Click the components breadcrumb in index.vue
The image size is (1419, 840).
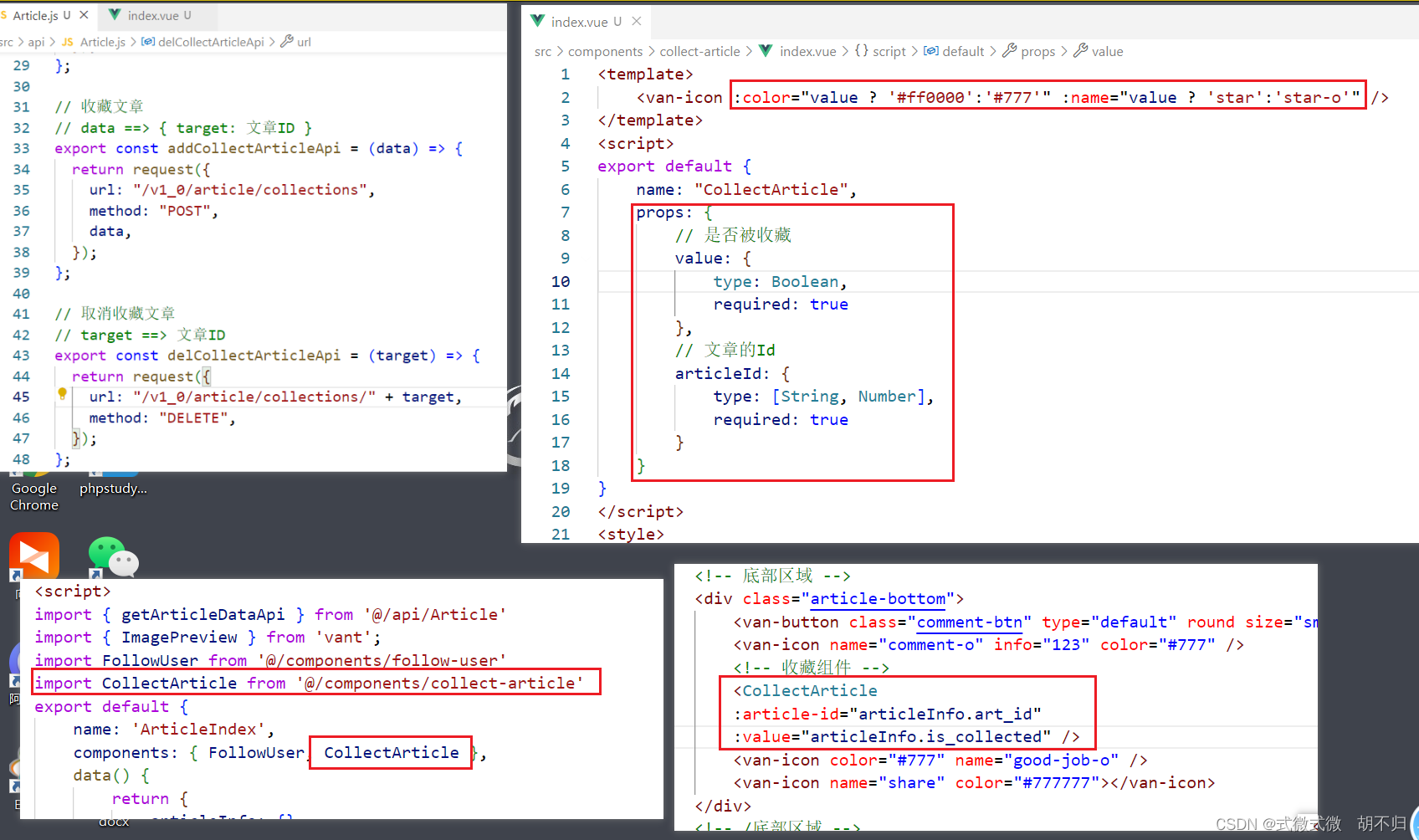pos(606,52)
